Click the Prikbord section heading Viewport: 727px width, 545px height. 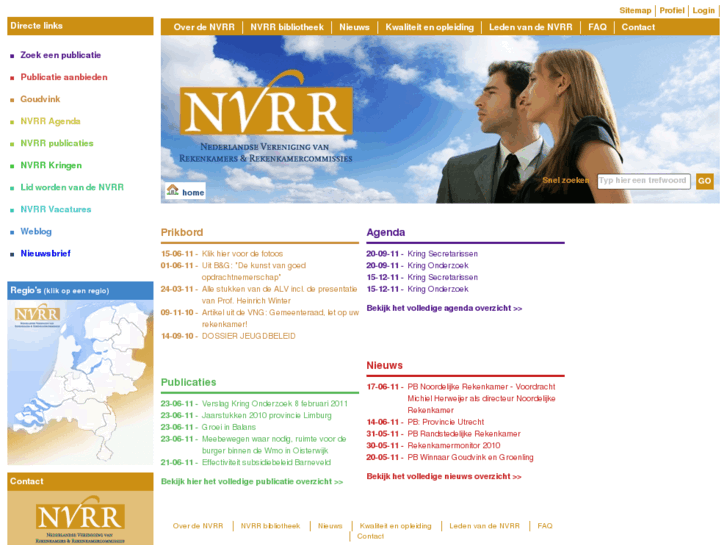point(182,232)
